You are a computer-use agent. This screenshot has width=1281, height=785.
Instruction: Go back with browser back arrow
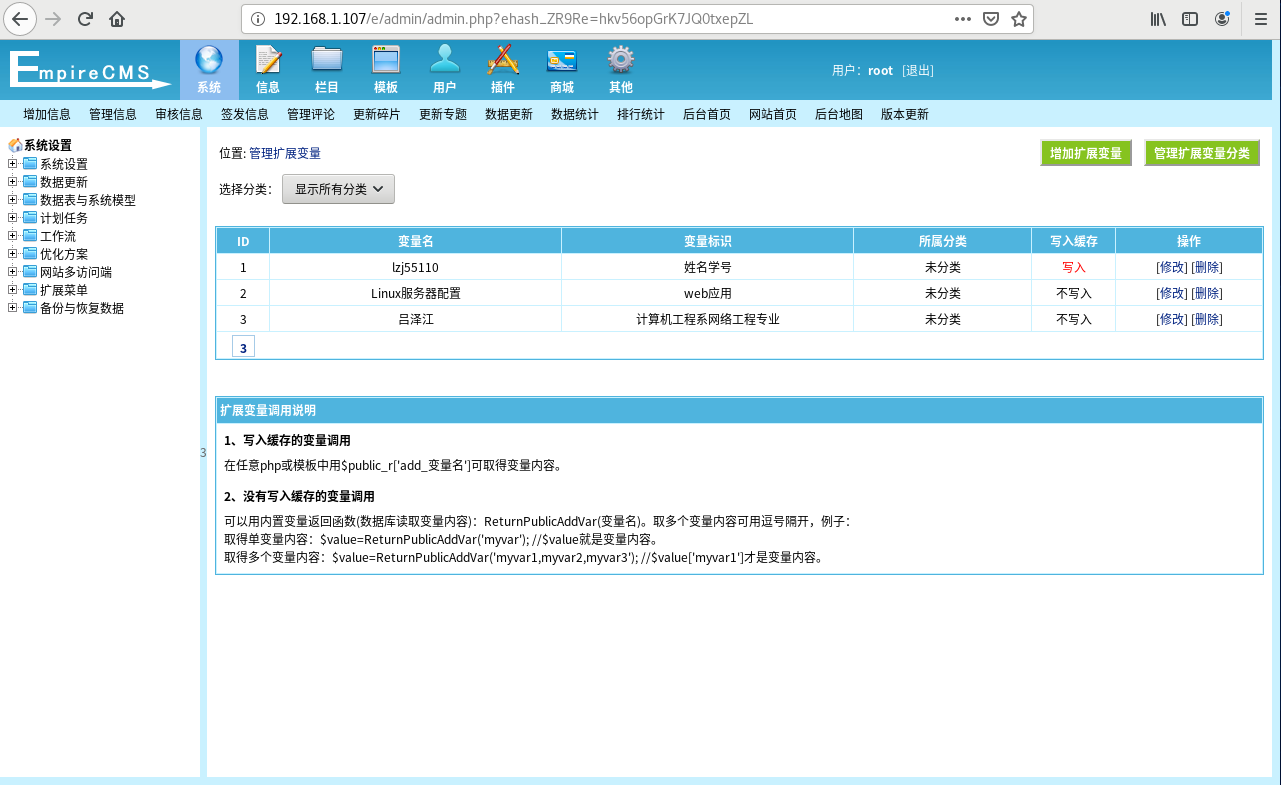point(22,18)
